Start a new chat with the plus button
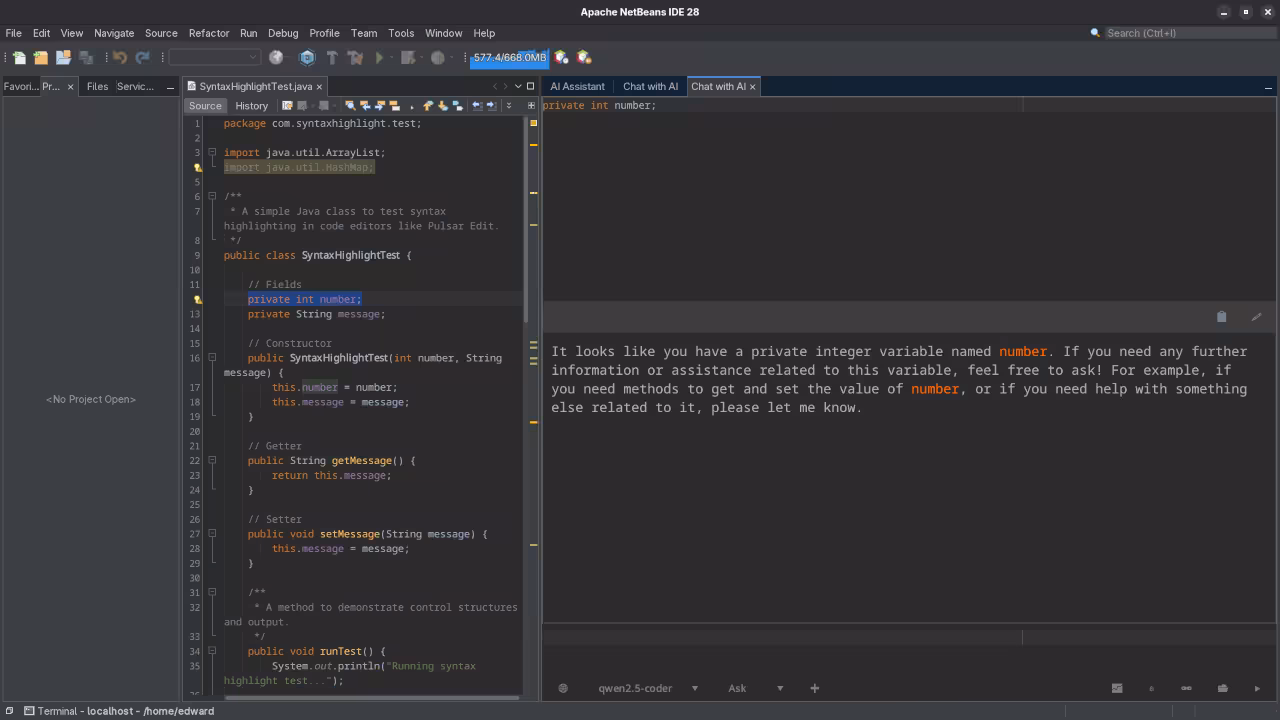The width and height of the screenshot is (1280, 720). coord(814,688)
